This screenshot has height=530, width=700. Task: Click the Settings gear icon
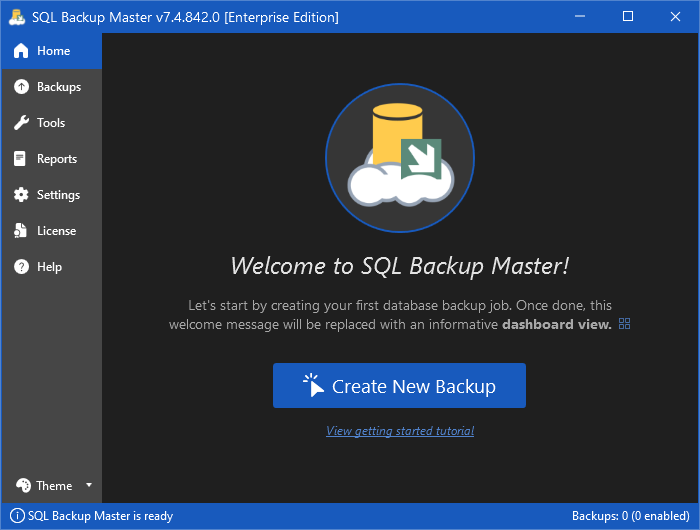(21, 195)
